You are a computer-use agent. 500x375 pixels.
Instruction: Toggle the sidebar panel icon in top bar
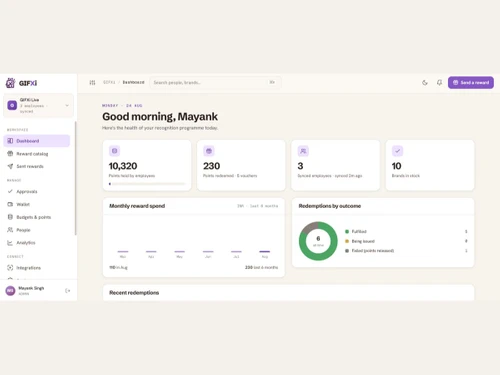pos(92,82)
